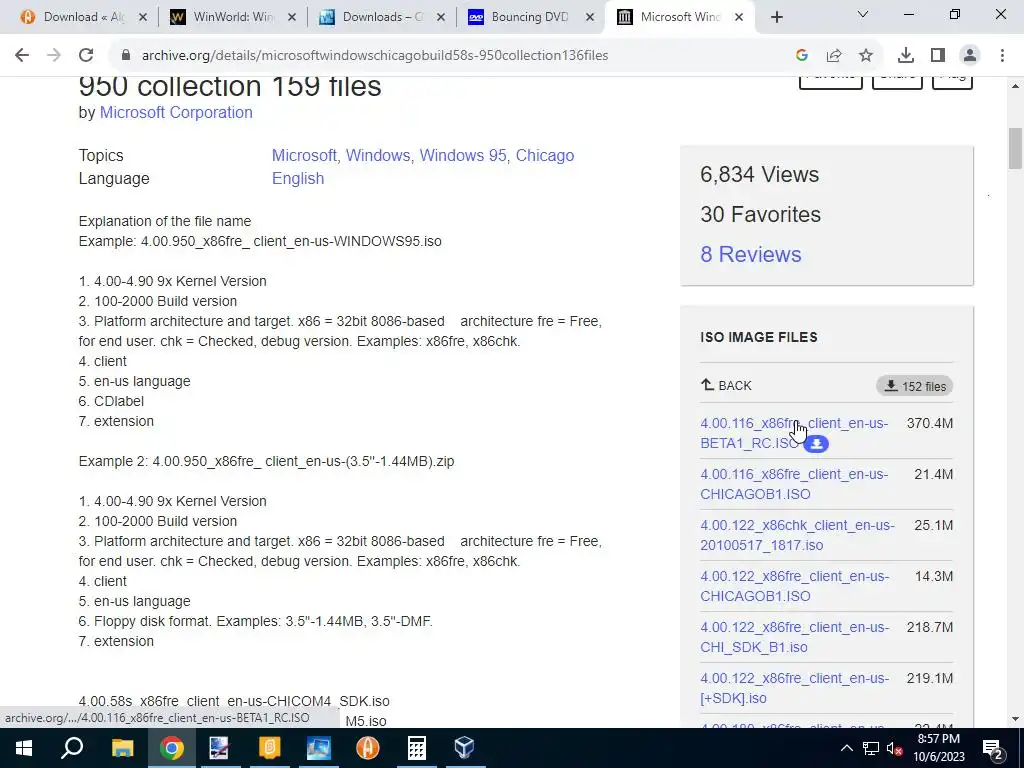
Task: Open the Windows Start menu
Action: [24, 748]
